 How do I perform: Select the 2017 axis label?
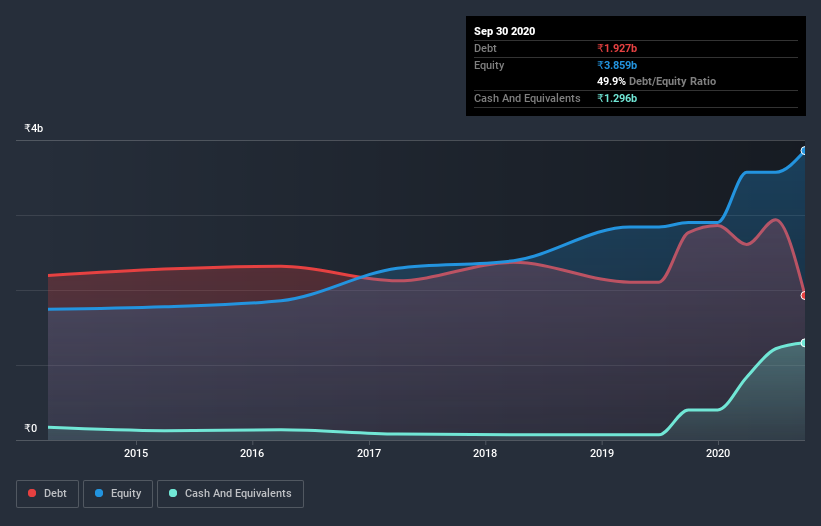click(x=369, y=453)
